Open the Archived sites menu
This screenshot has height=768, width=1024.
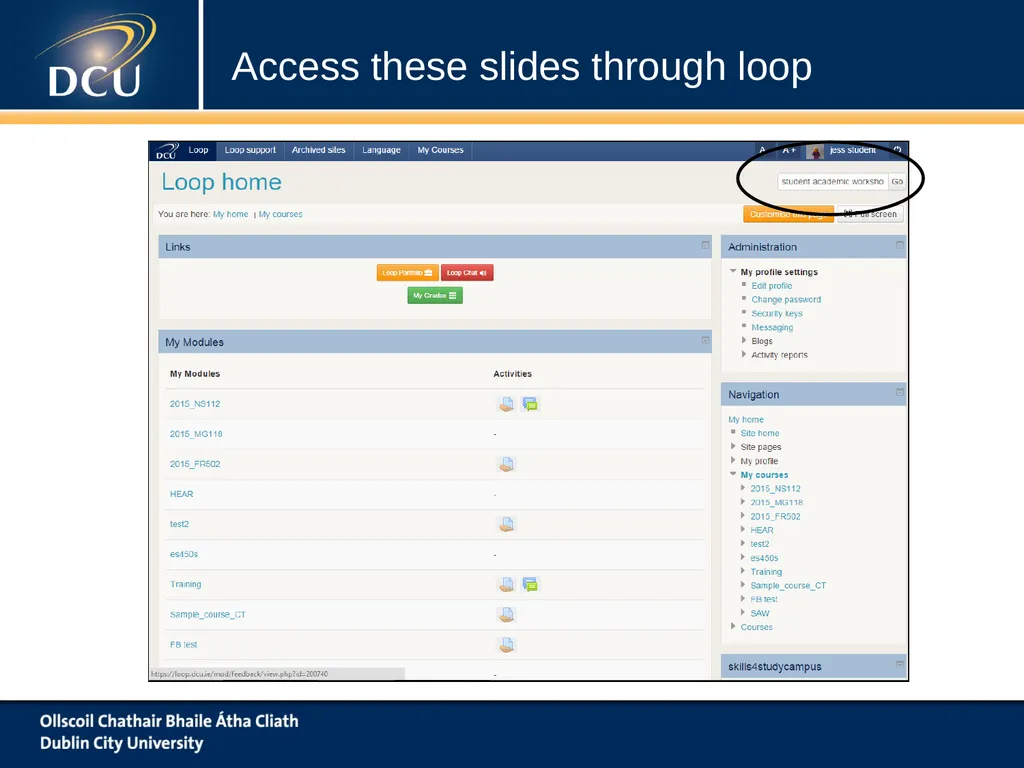click(319, 150)
